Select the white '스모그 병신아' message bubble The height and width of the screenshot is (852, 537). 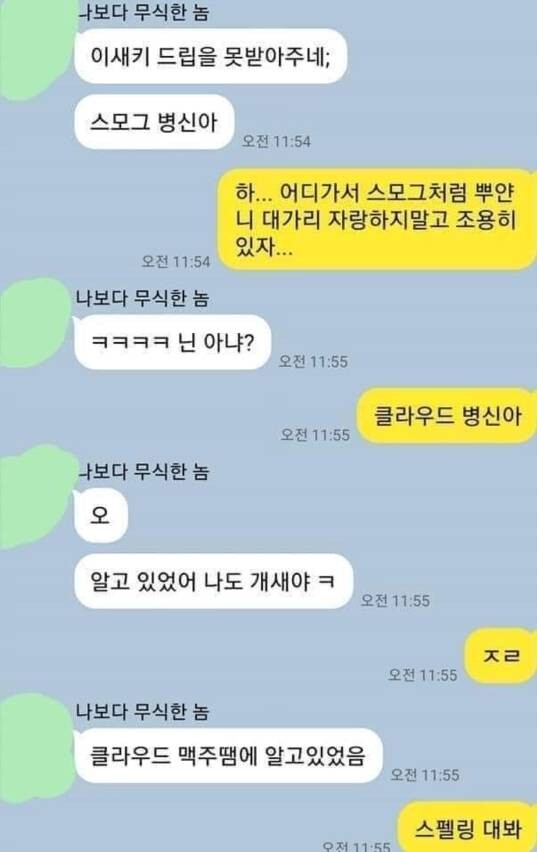pyautogui.click(x=154, y=122)
